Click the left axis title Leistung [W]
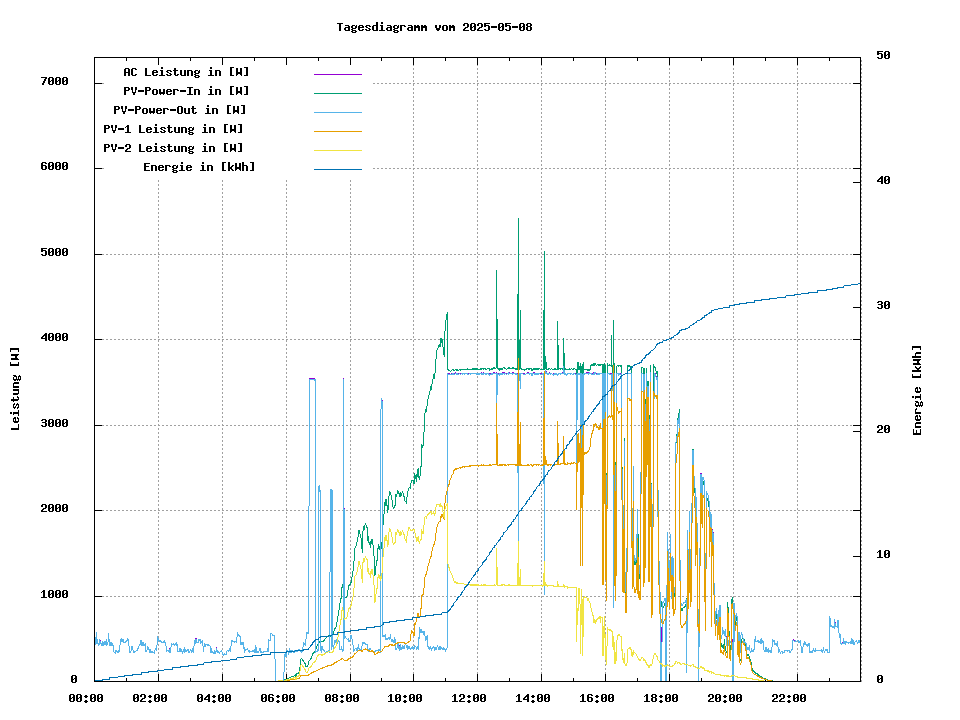The width and height of the screenshot is (960, 720). 16,388
